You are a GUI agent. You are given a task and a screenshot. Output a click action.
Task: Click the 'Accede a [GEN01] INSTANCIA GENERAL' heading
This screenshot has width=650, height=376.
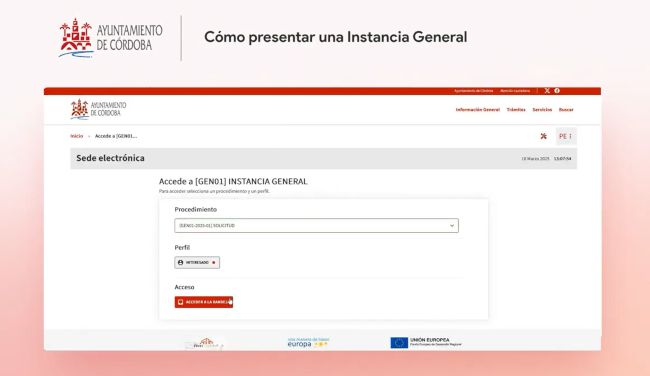click(x=233, y=181)
